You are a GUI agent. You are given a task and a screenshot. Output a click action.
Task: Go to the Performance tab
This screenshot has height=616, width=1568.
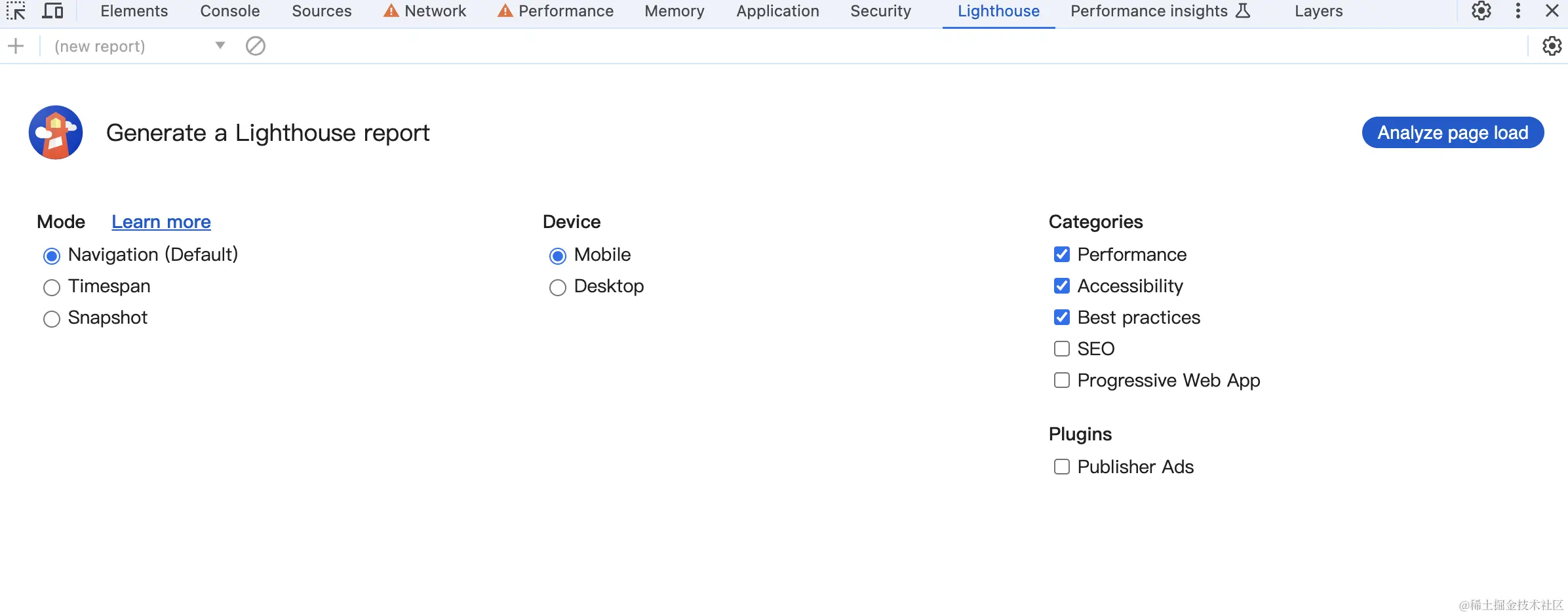point(556,11)
